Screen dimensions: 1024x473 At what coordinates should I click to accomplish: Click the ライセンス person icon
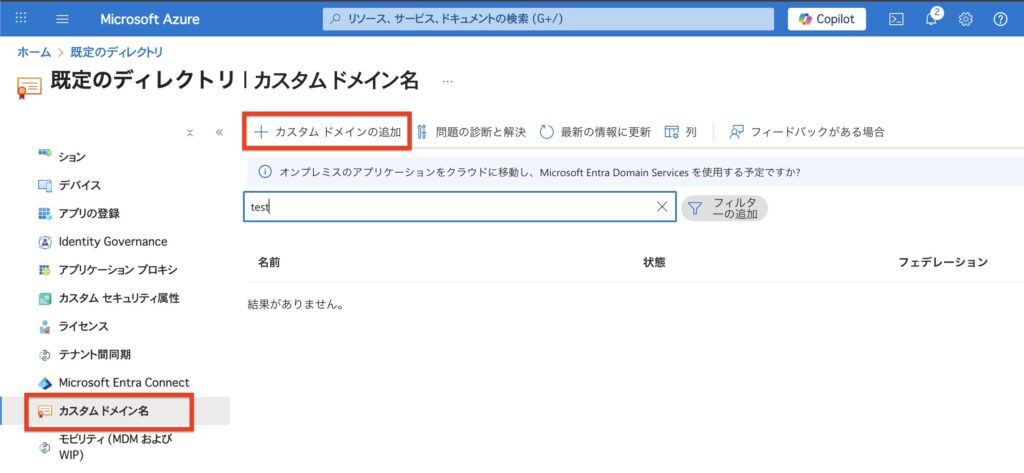pyautogui.click(x=44, y=326)
